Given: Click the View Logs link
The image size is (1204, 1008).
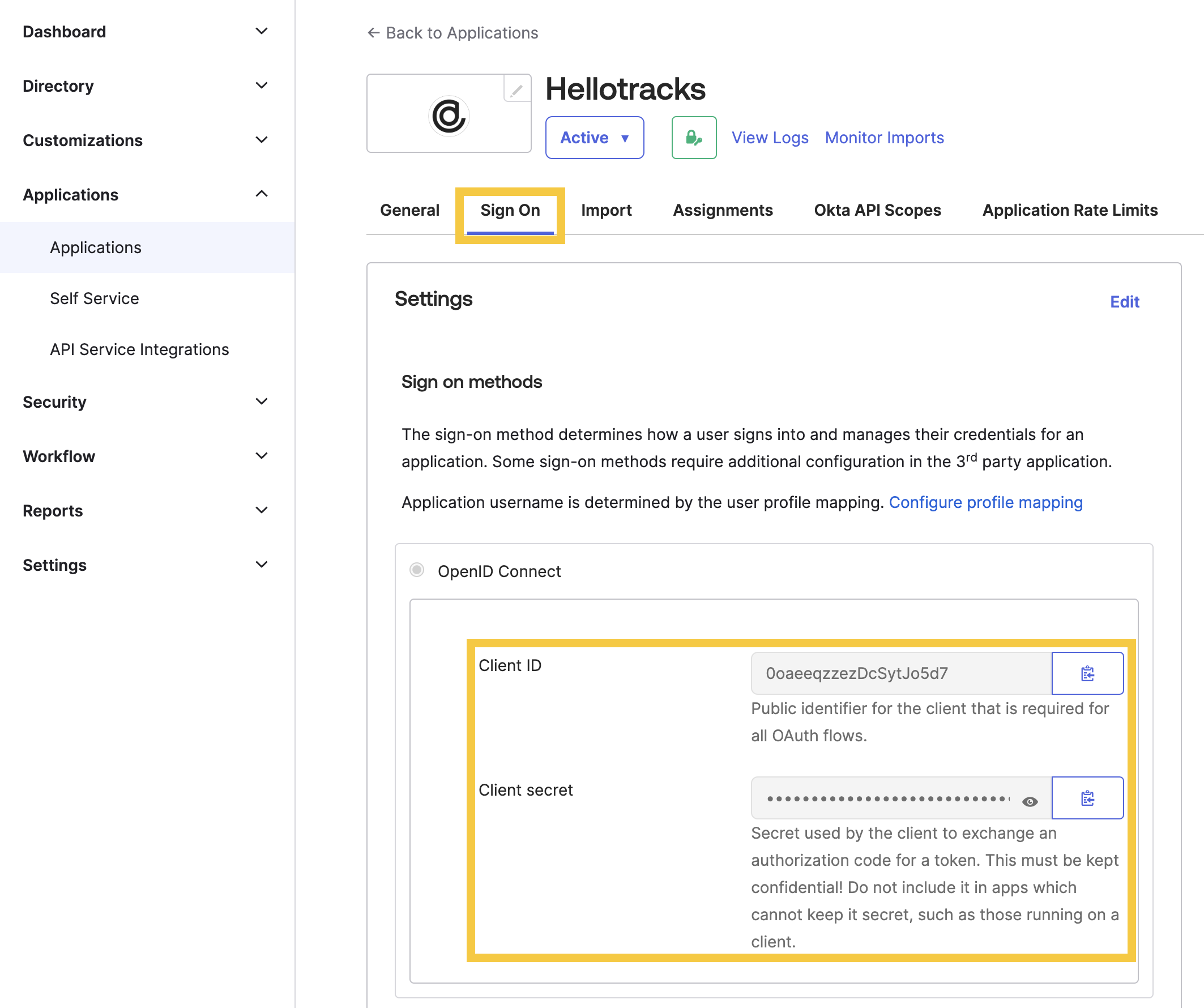Looking at the screenshot, I should (770, 138).
